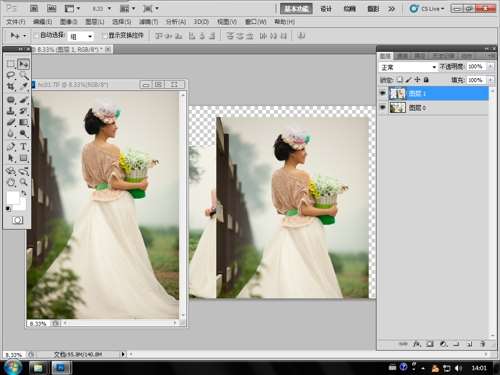Choose the Horizontal Type tool
Viewport: 500px width, 375px height.
coord(23,146)
